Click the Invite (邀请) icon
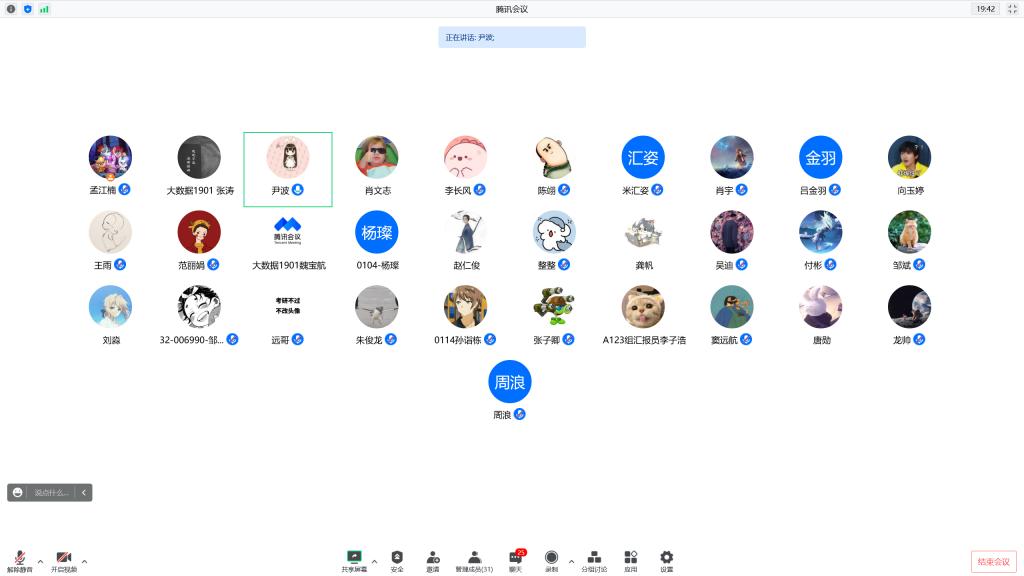This screenshot has height=576, width=1024. (432, 559)
